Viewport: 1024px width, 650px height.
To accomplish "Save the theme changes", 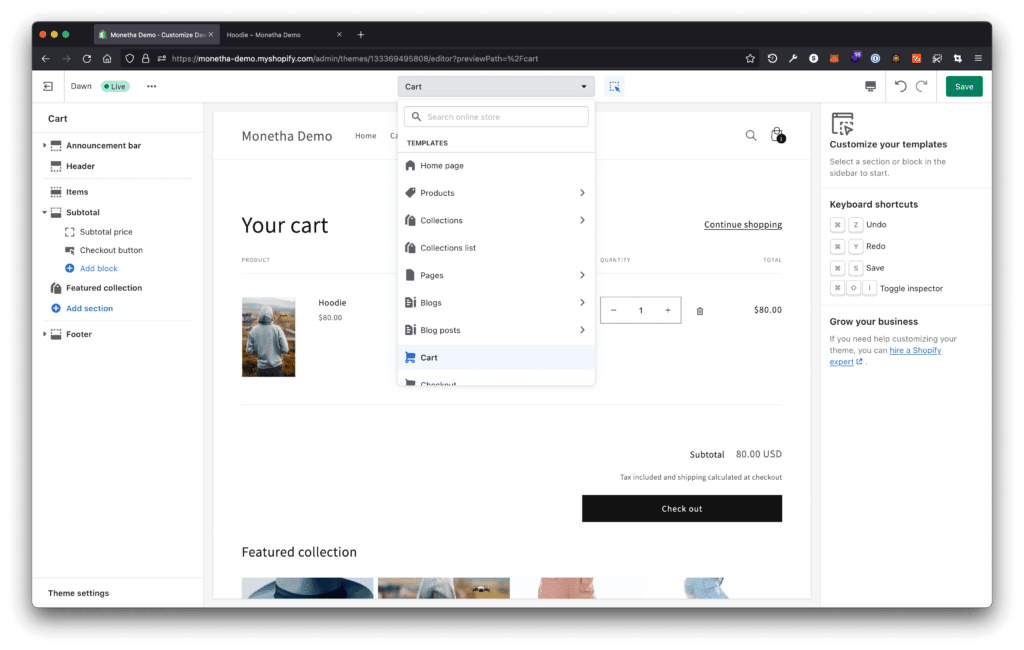I will coord(964,86).
